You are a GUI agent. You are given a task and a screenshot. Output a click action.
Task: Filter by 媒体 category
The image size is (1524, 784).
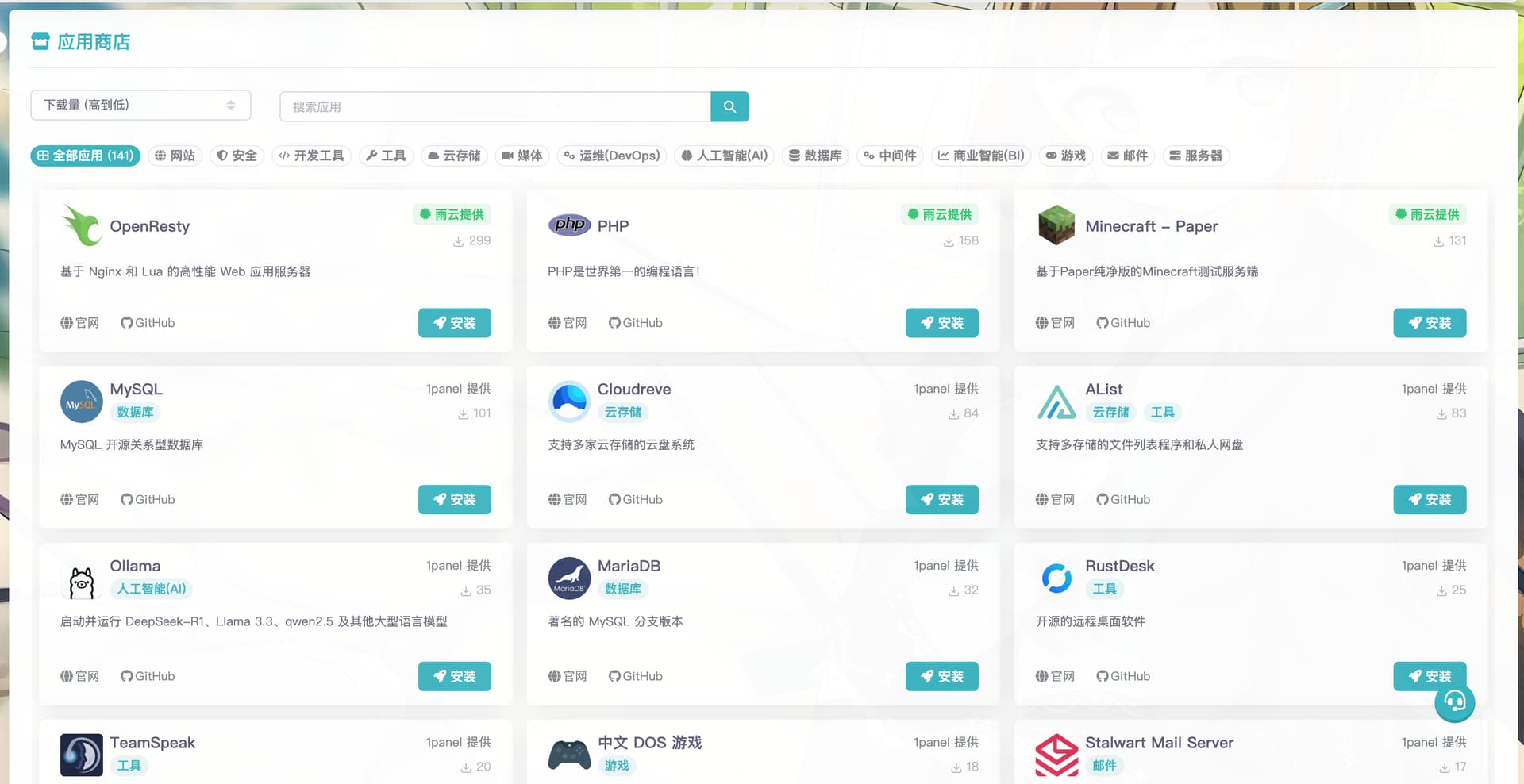tap(522, 156)
